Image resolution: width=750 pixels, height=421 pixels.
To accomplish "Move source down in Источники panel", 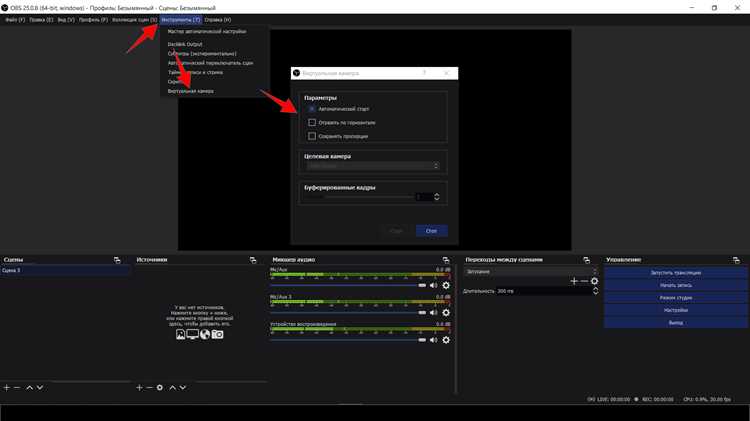I will coord(183,388).
